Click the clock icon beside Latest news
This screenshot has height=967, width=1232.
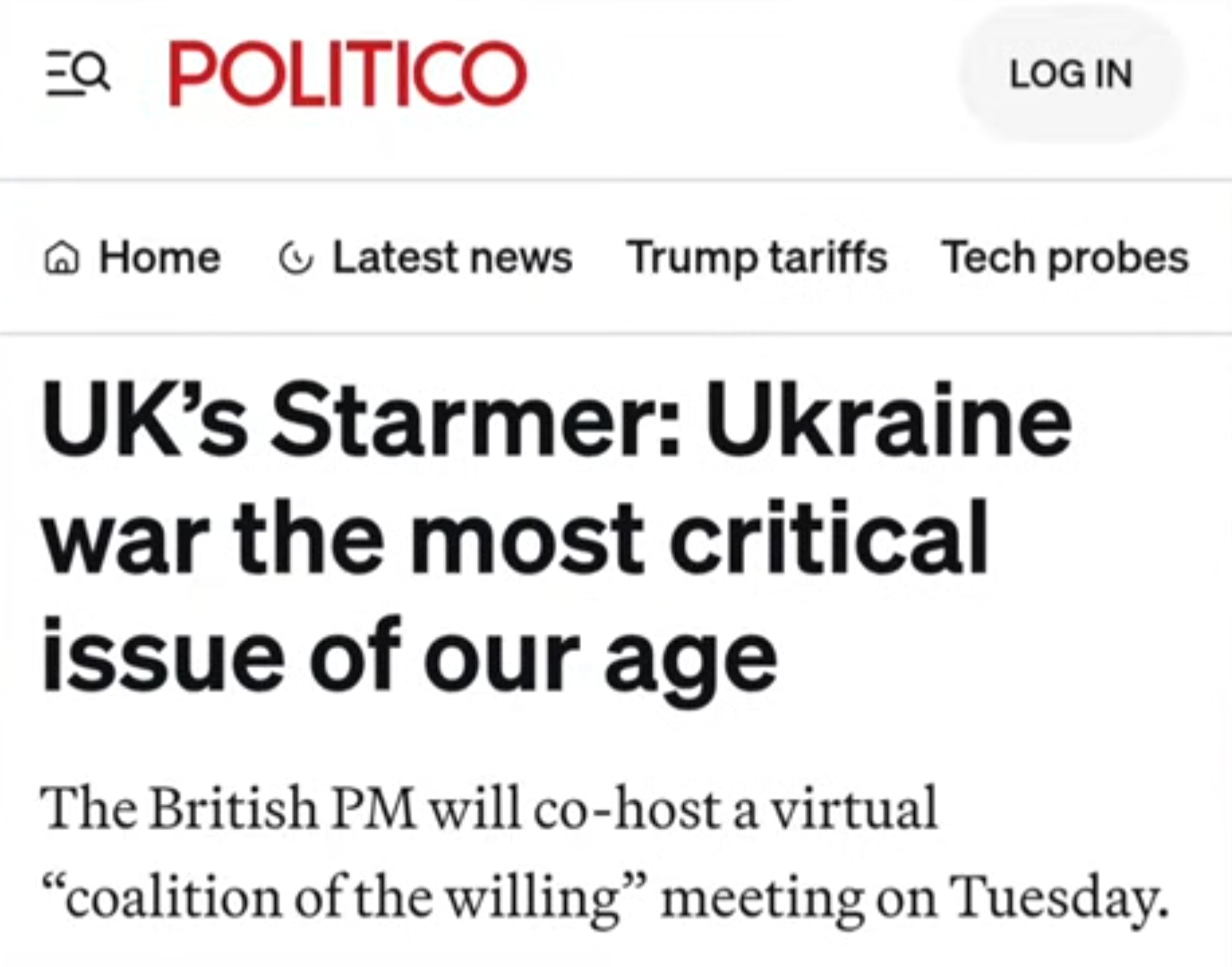coord(295,259)
